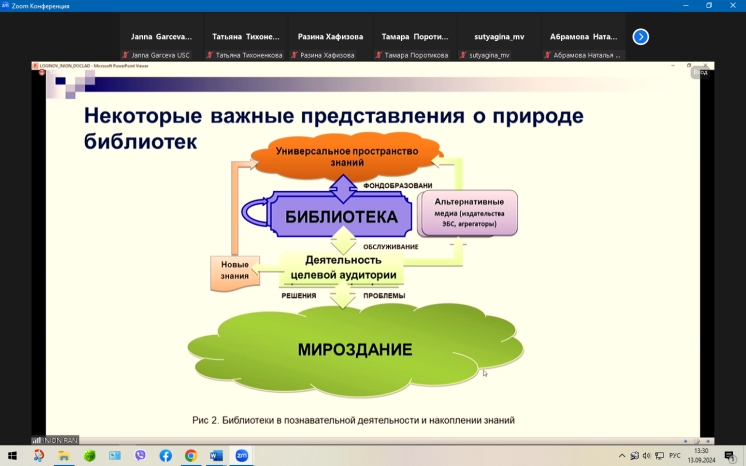Open the taskbar clock and date

[x=701, y=455]
